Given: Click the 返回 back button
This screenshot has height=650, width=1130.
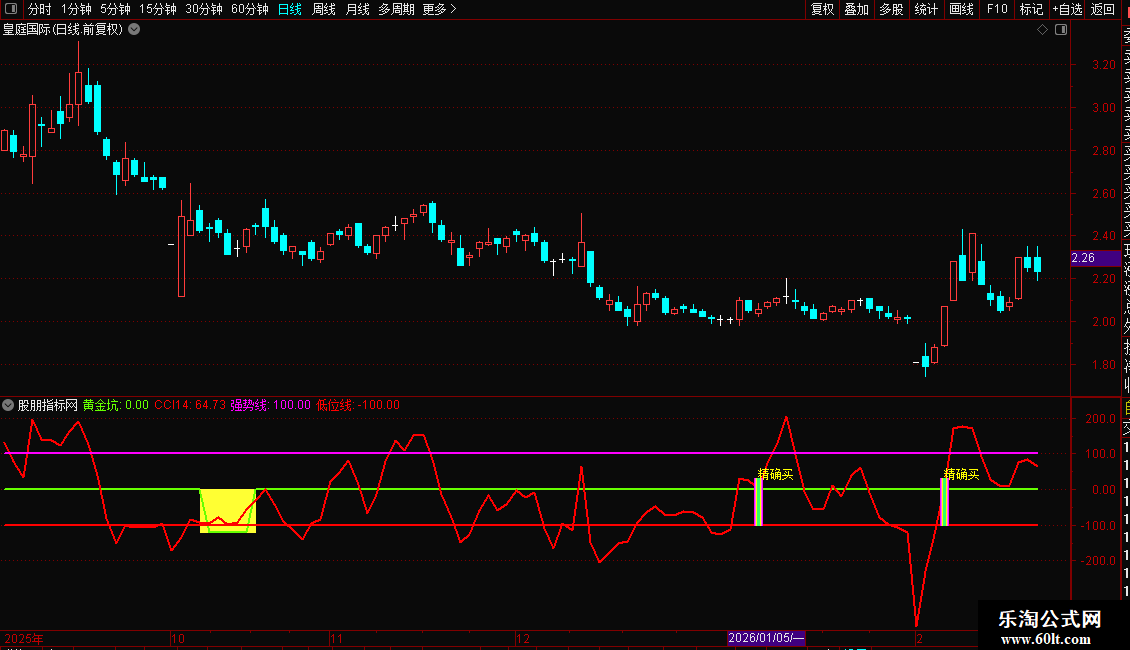Looking at the screenshot, I should pyautogui.click(x=1102, y=9).
